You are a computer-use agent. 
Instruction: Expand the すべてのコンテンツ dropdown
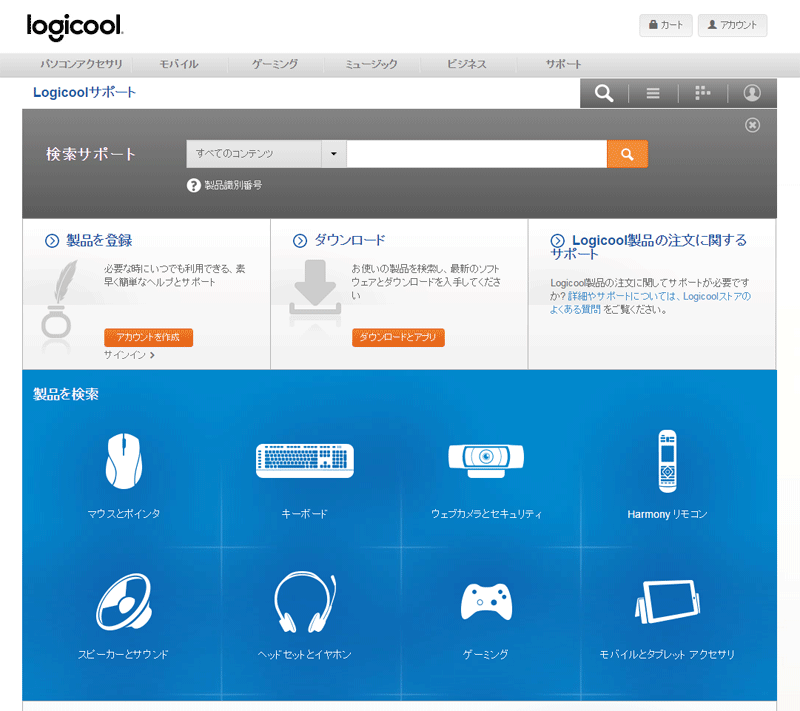pos(266,154)
